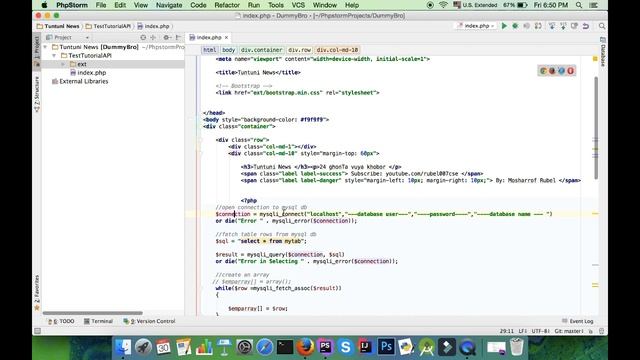The width and height of the screenshot is (640, 360).
Task: Click the div.col-md-10 breadcrumb
Action: pos(337,50)
